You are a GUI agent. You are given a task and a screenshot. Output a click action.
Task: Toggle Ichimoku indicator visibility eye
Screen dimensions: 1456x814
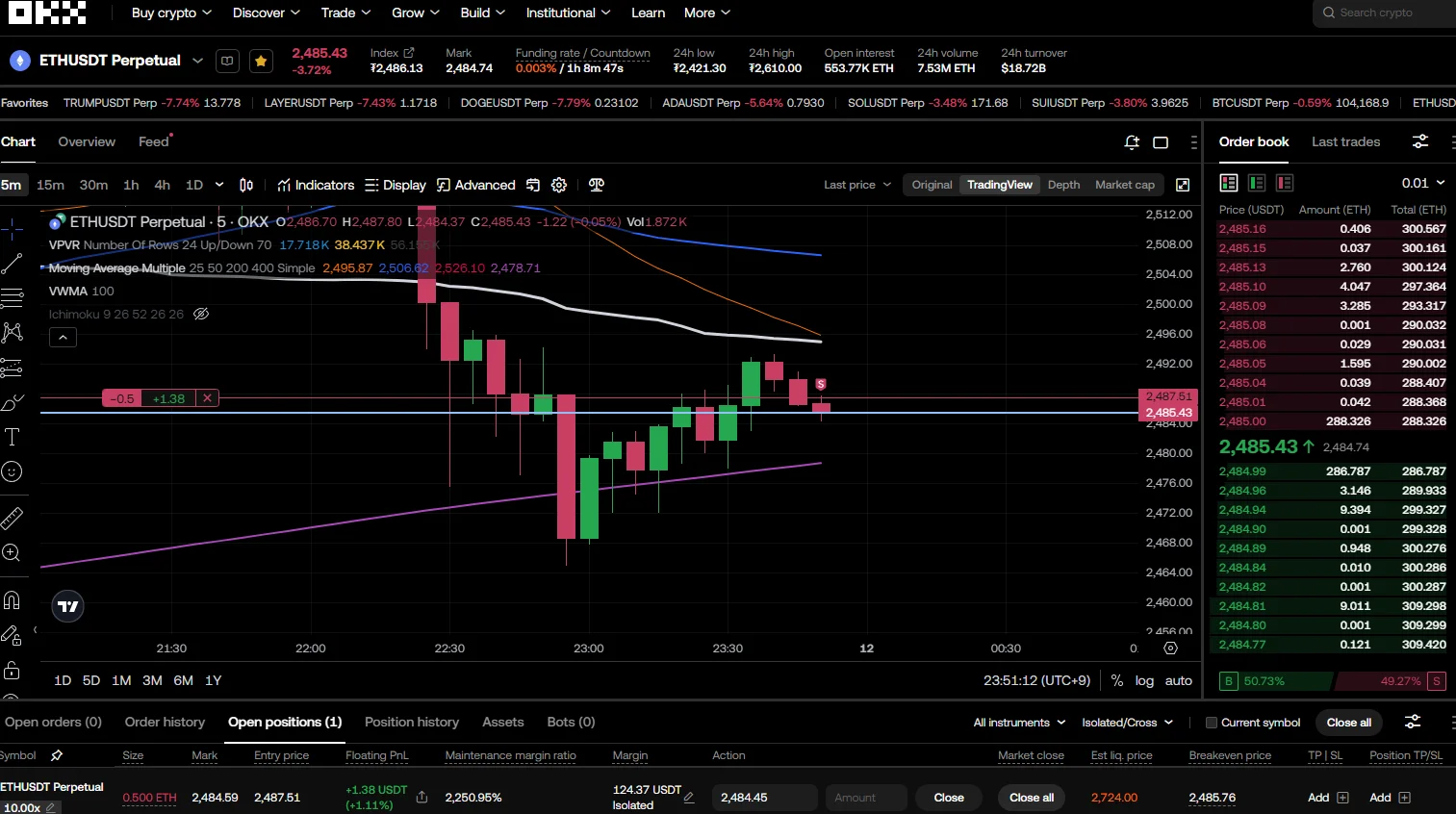pyautogui.click(x=201, y=314)
